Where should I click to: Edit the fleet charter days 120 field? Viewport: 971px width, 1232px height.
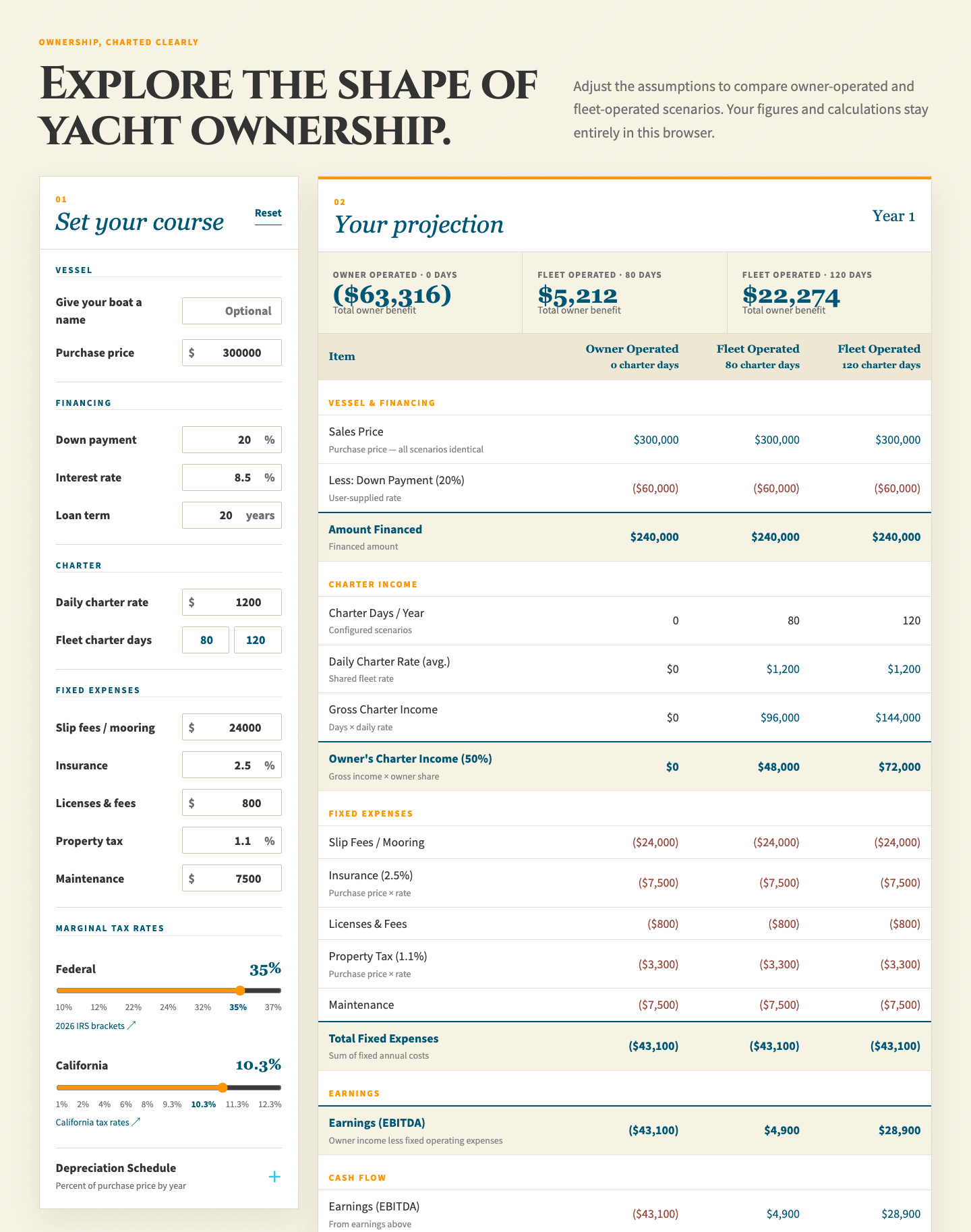[x=258, y=640]
